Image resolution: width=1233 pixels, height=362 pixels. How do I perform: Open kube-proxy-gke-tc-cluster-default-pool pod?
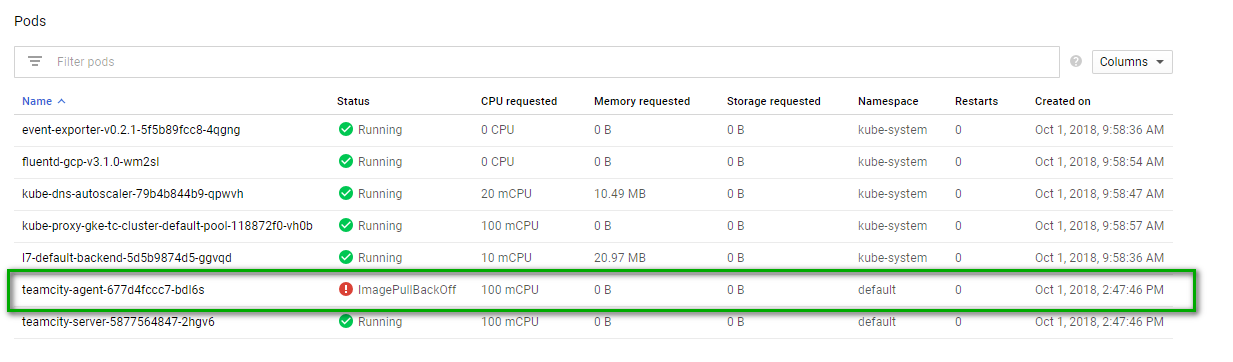tap(167, 226)
